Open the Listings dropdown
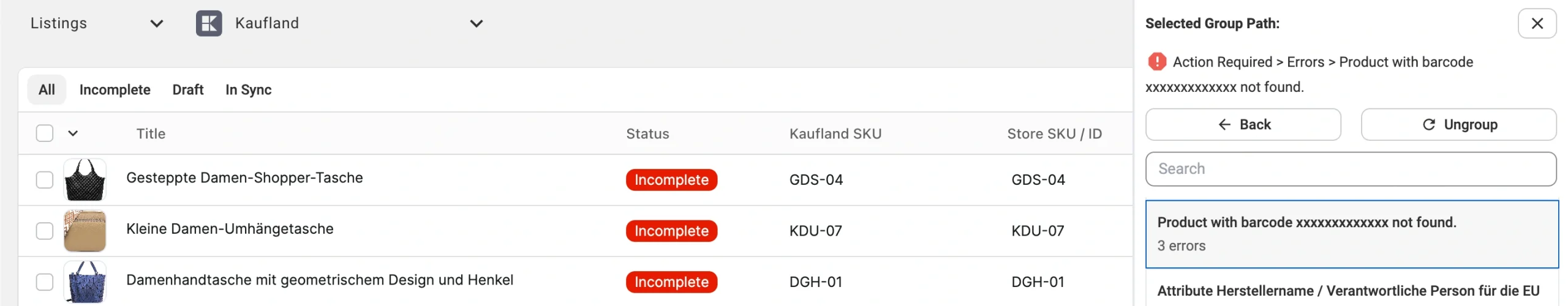Viewport: 1568px width, 306px height. coord(97,23)
